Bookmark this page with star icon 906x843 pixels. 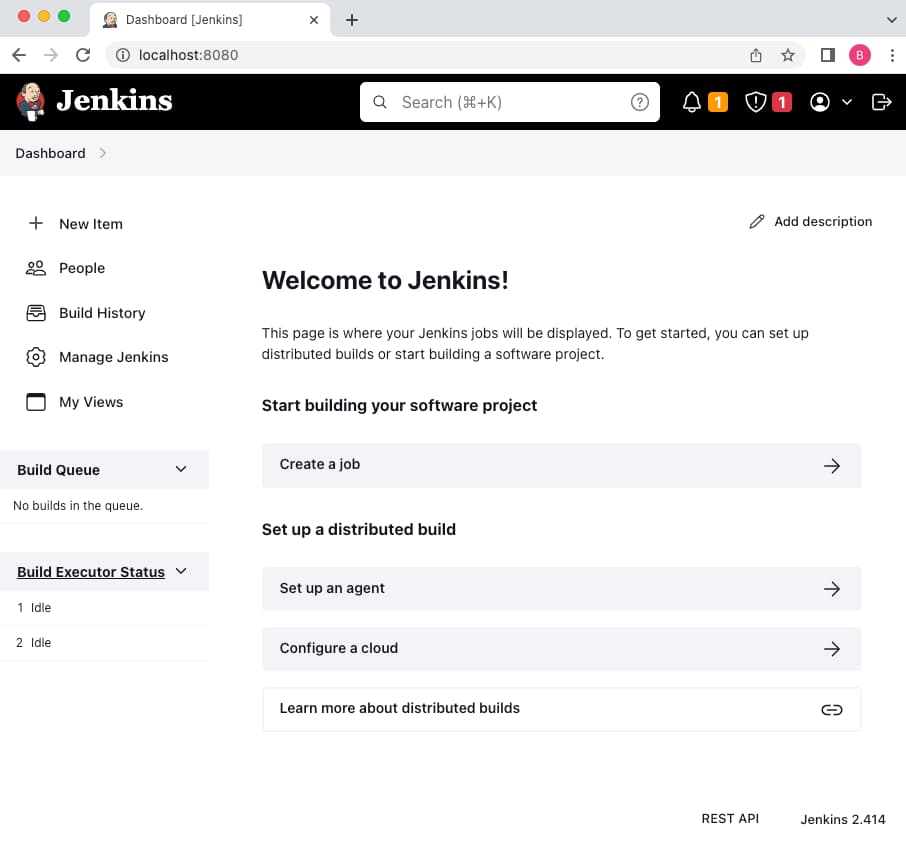pyautogui.click(x=788, y=55)
